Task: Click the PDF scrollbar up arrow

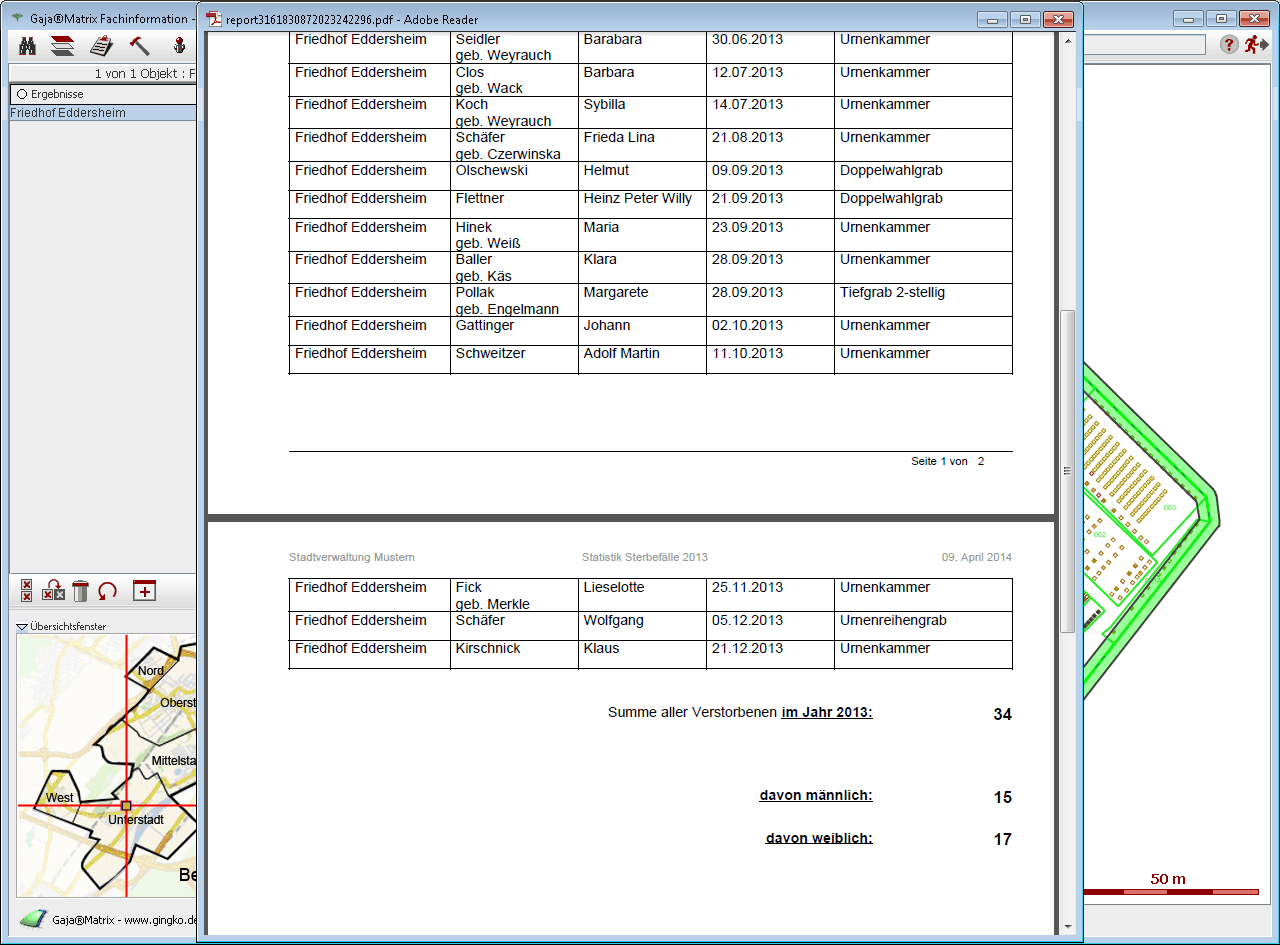Action: (1067, 41)
